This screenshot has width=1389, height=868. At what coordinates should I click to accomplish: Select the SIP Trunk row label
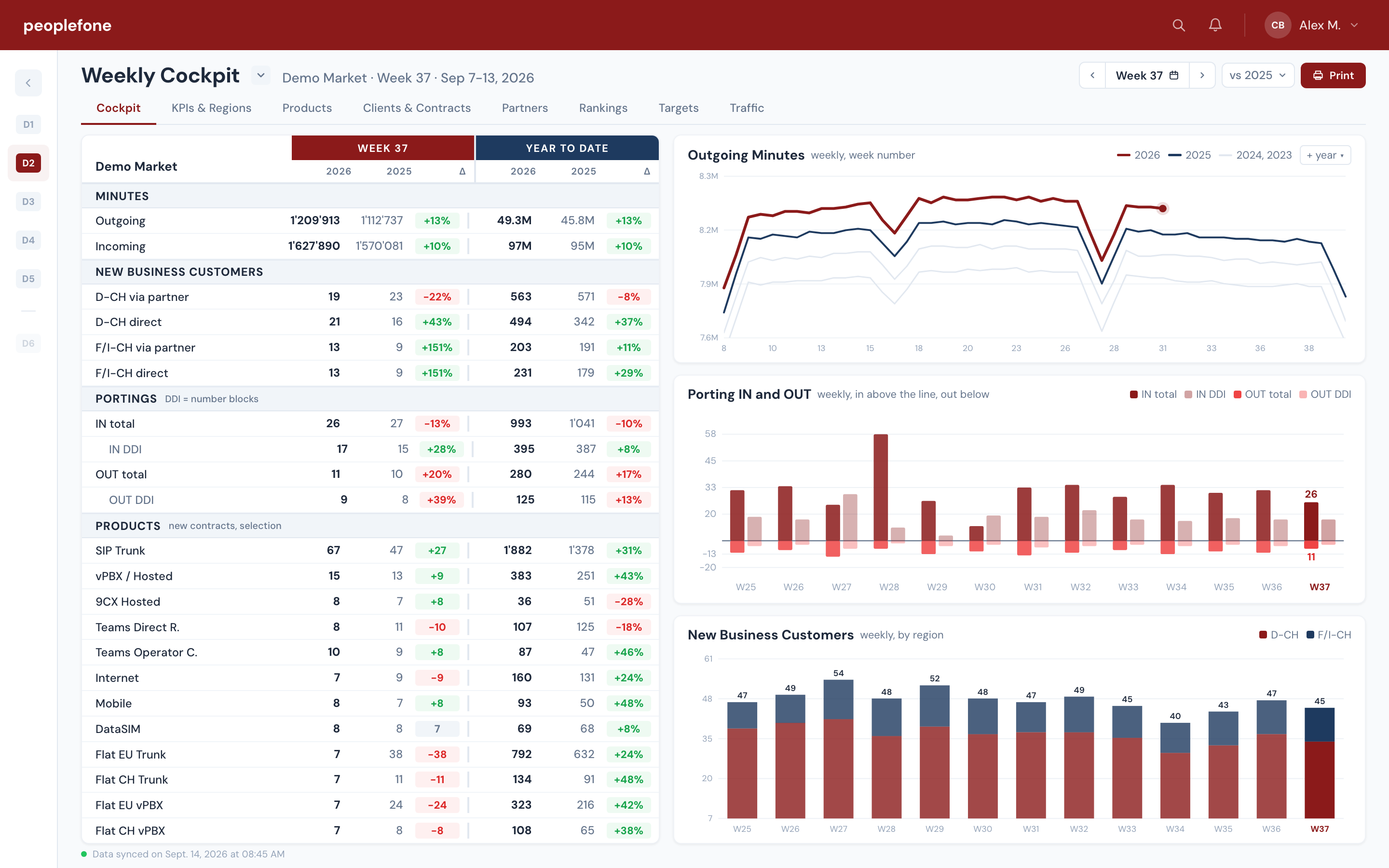[x=120, y=551]
